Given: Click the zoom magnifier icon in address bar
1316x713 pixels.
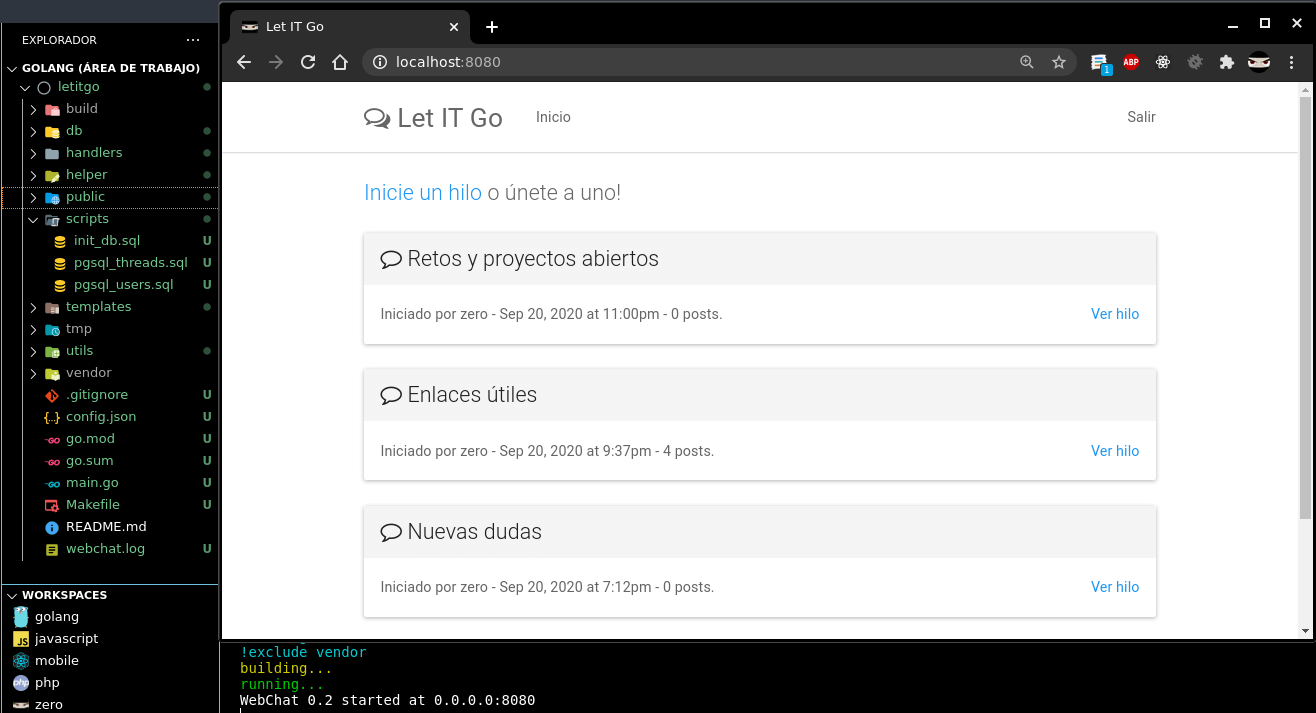Looking at the screenshot, I should pyautogui.click(x=1027, y=62).
